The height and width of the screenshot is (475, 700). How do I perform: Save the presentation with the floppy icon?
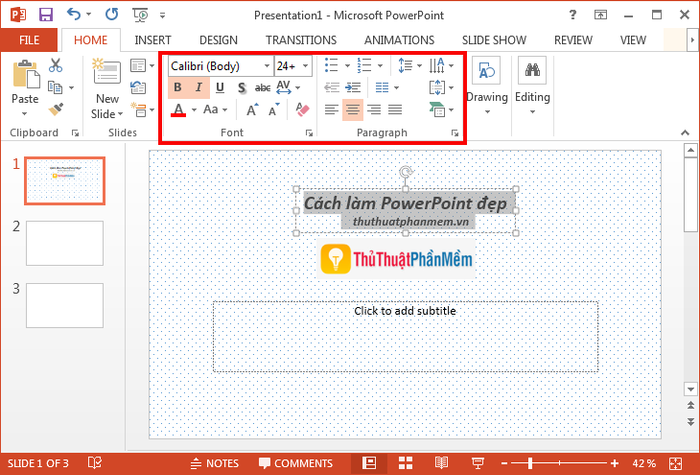pos(46,15)
